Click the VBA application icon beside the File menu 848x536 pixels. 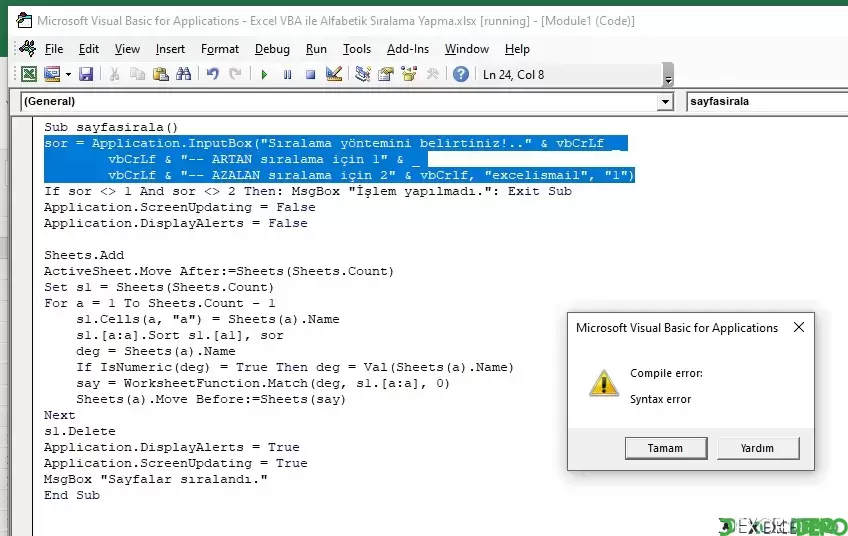pos(27,49)
